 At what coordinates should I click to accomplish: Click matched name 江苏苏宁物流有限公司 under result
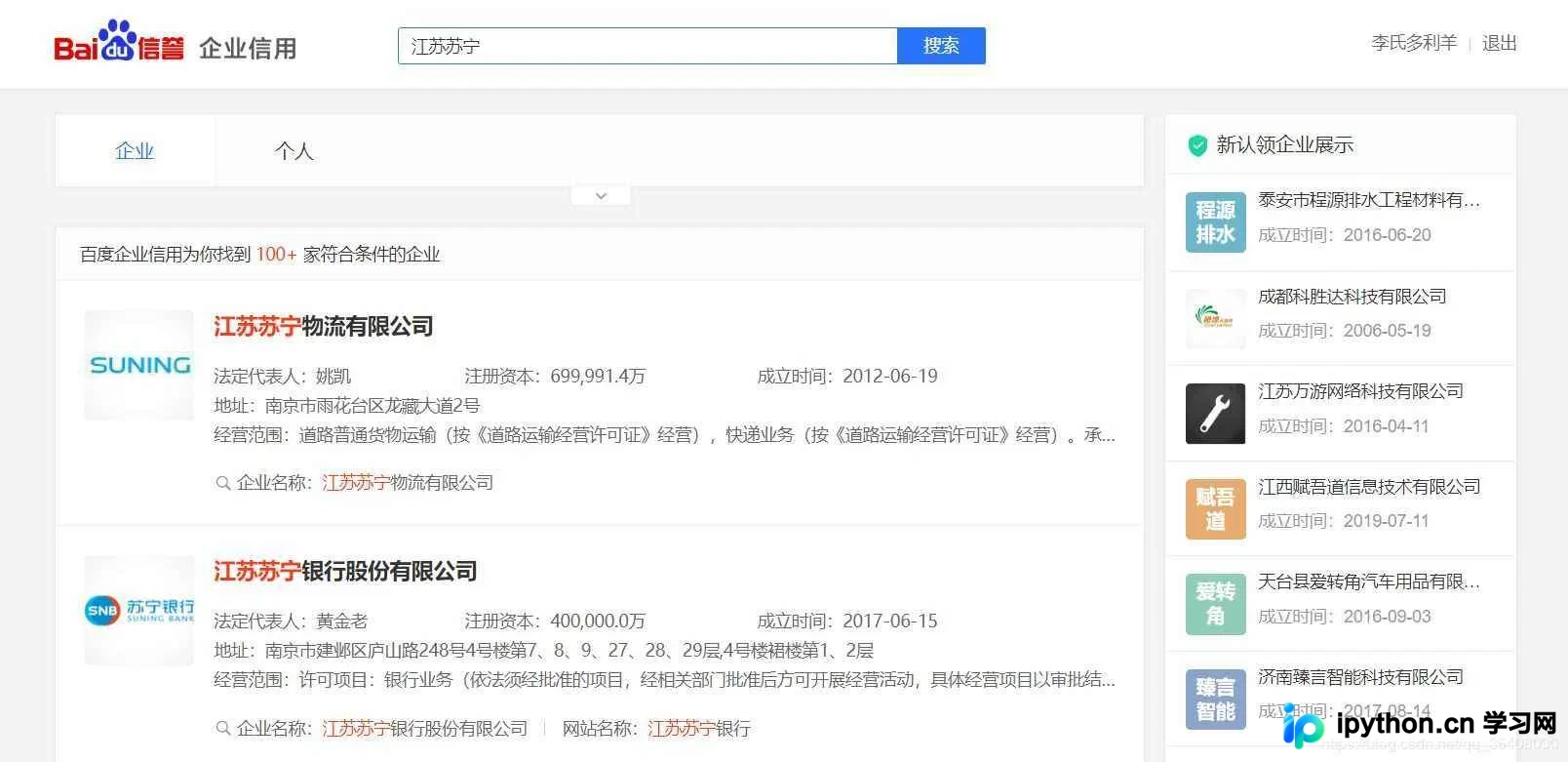click(408, 483)
